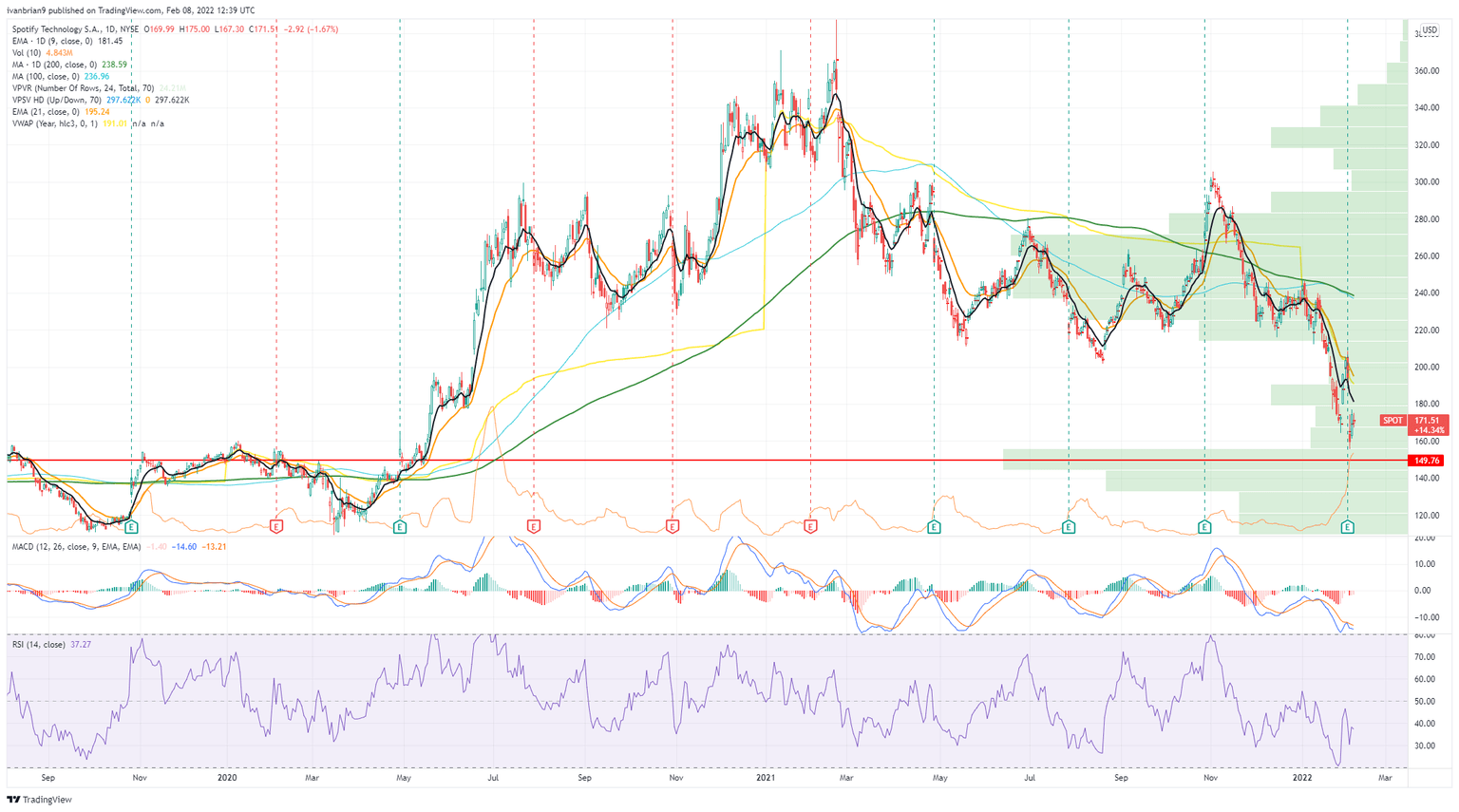Image resolution: width=1459 pixels, height=812 pixels.
Task: Click the 100 MA value 236.96
Action: pyautogui.click(x=97, y=76)
